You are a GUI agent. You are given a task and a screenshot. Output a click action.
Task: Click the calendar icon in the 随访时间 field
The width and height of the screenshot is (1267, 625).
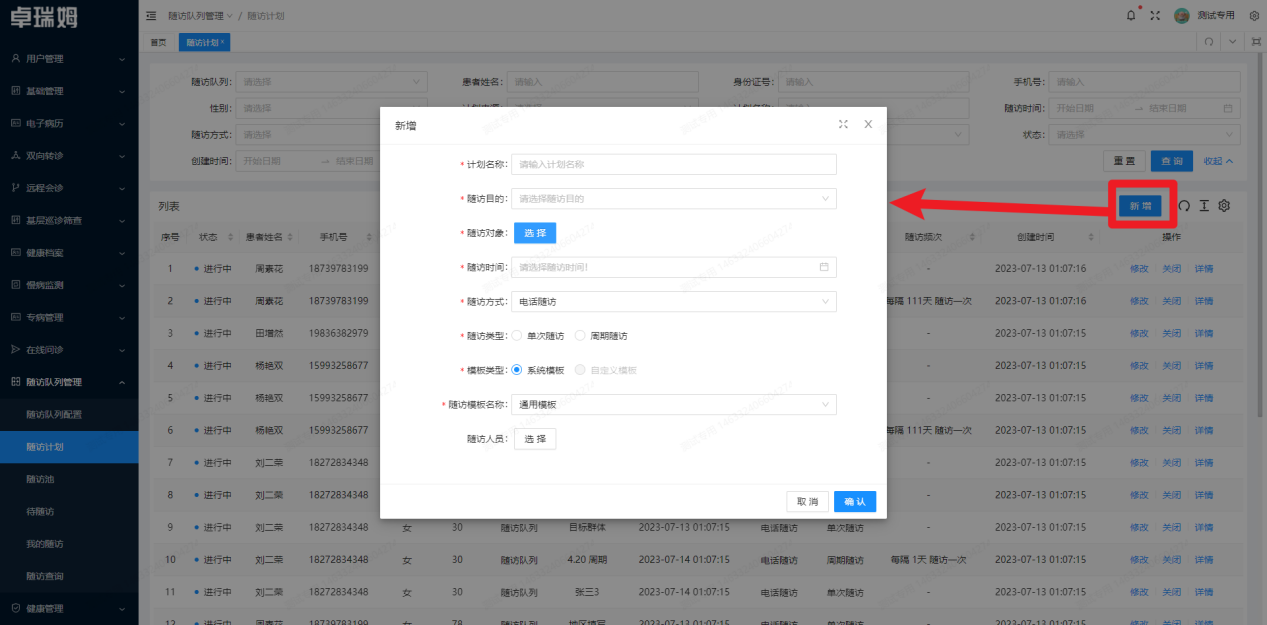824,267
